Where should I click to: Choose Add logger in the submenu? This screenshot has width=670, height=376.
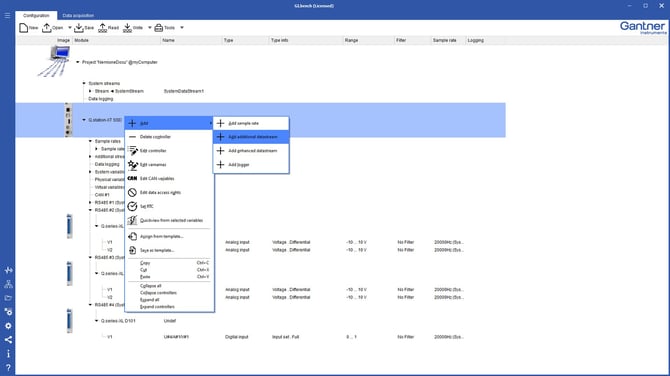pos(251,164)
